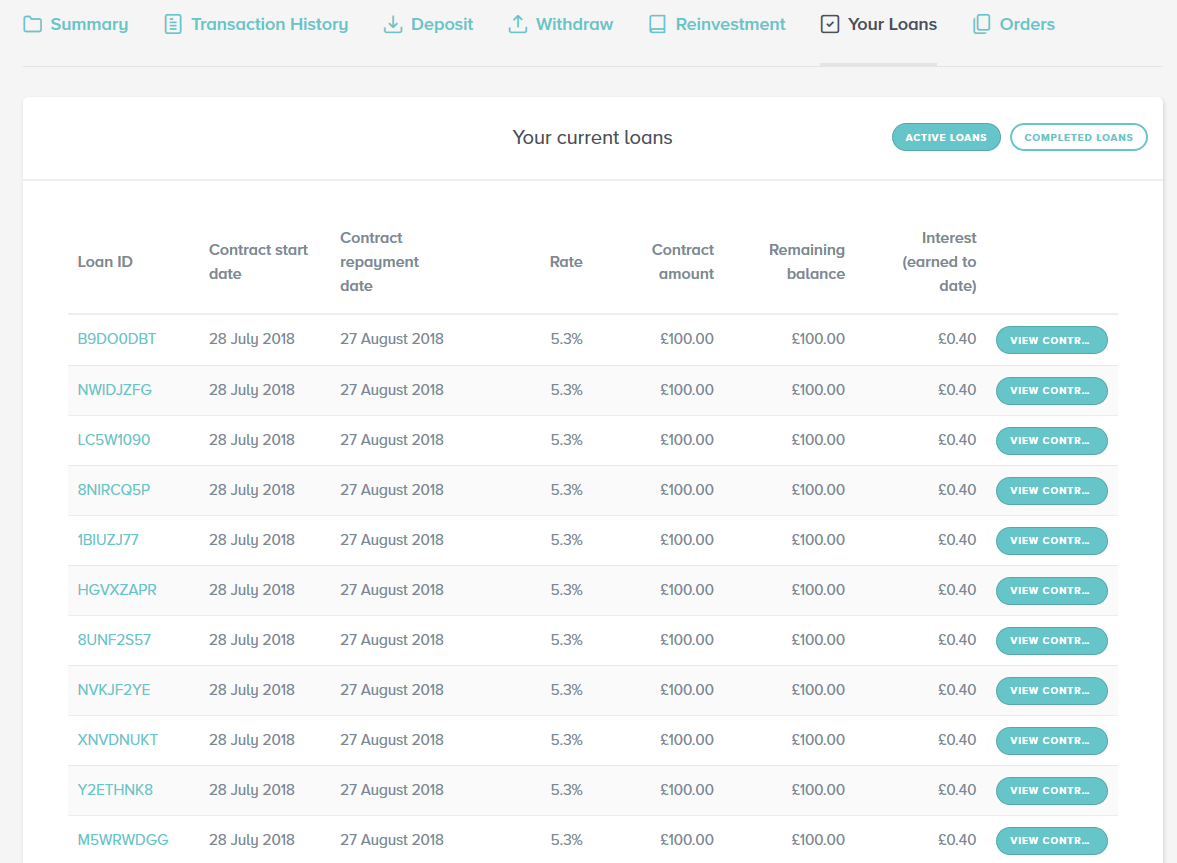This screenshot has height=863, width=1177.
Task: Select the Your Loans tab
Action: [x=878, y=24]
